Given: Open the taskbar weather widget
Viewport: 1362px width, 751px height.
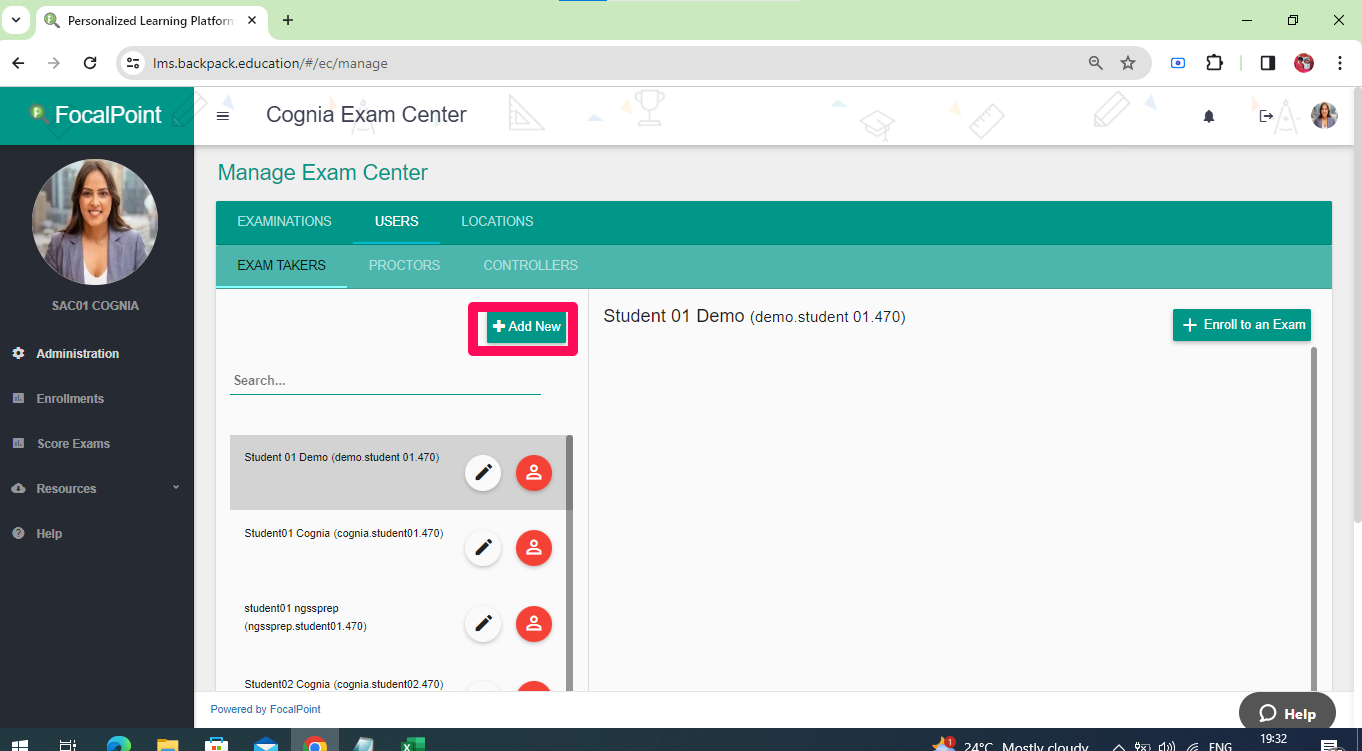Looking at the screenshot, I should (x=1010, y=745).
